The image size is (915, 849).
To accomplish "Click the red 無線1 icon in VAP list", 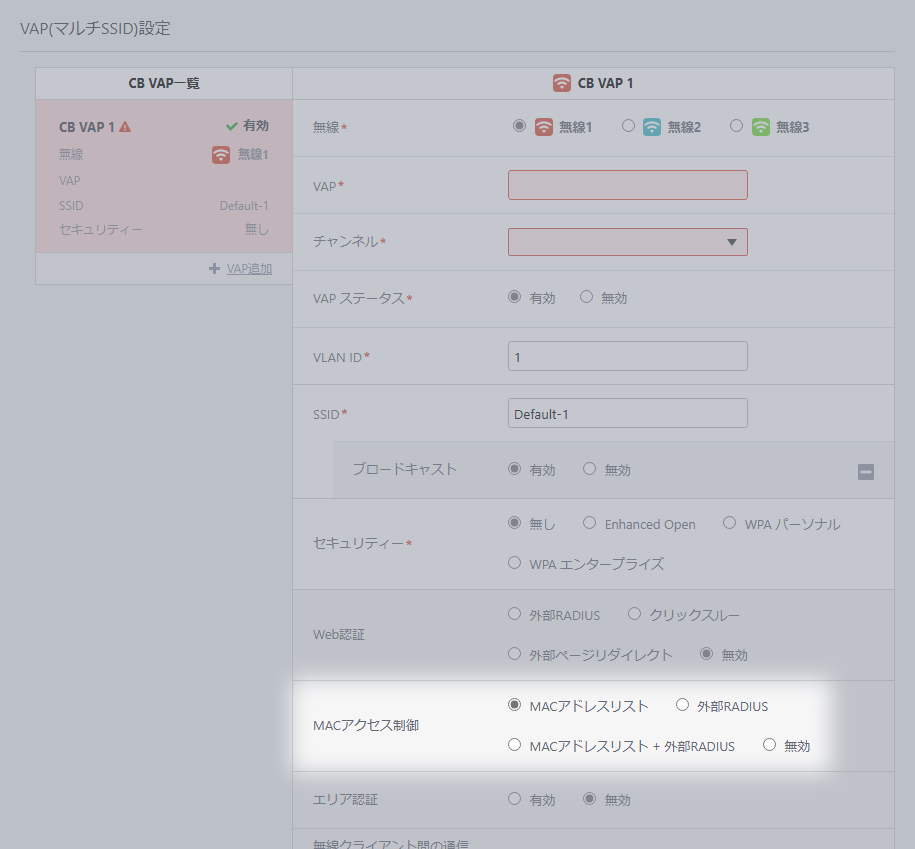I will coord(221,154).
